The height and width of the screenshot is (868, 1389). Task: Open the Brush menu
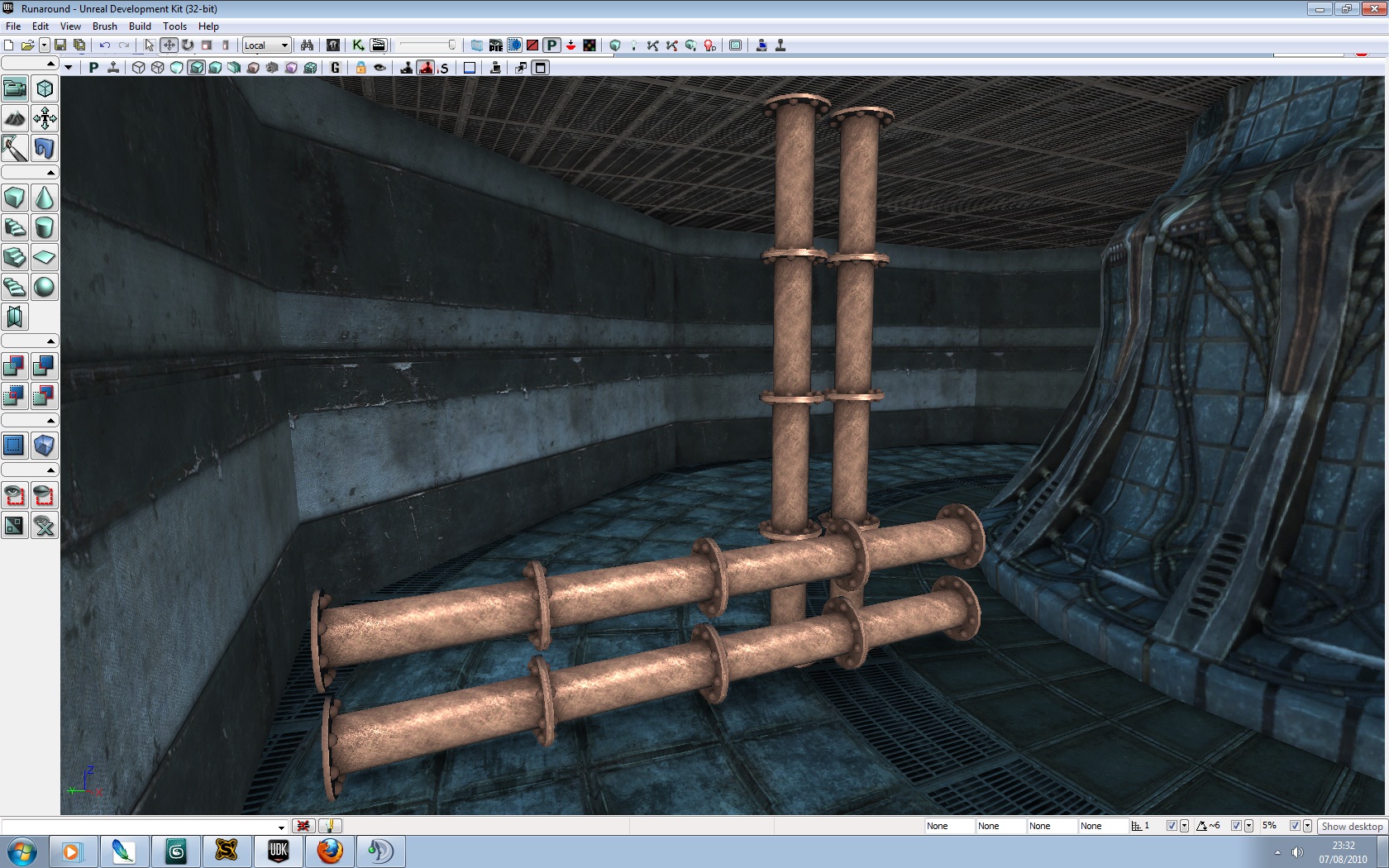click(x=104, y=26)
